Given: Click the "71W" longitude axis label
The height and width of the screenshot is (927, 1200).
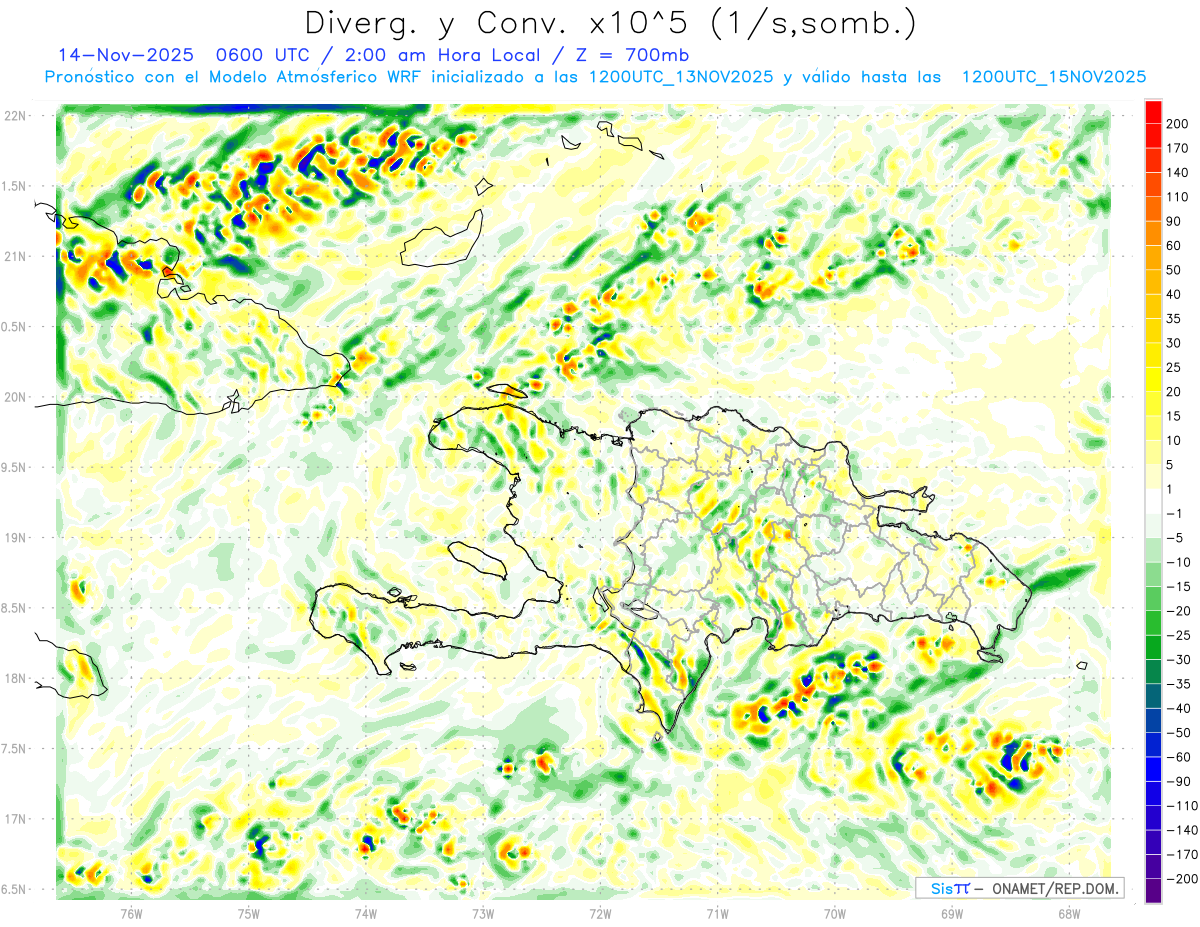Looking at the screenshot, I should [717, 913].
